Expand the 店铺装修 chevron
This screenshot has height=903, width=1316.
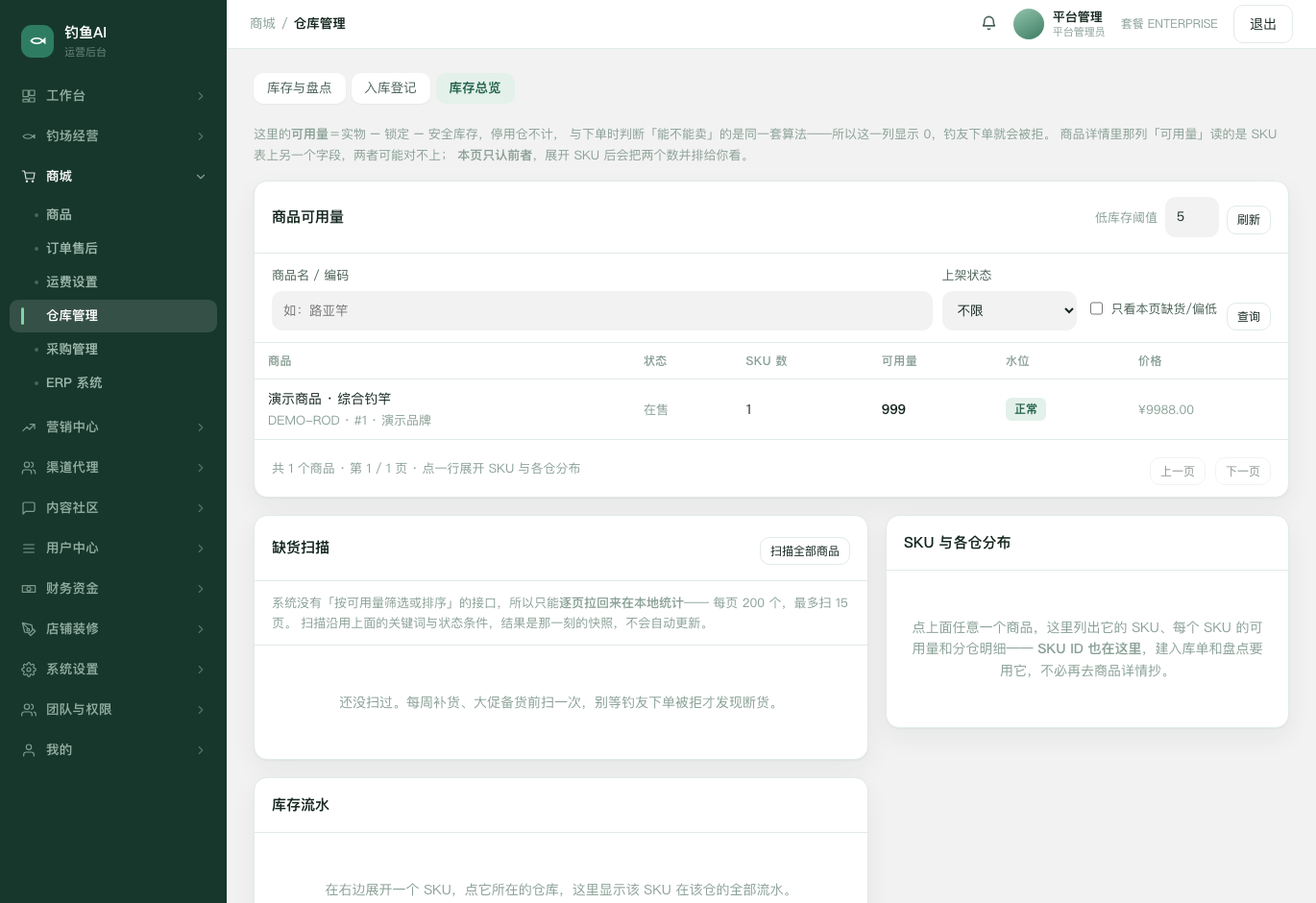pyautogui.click(x=201, y=629)
